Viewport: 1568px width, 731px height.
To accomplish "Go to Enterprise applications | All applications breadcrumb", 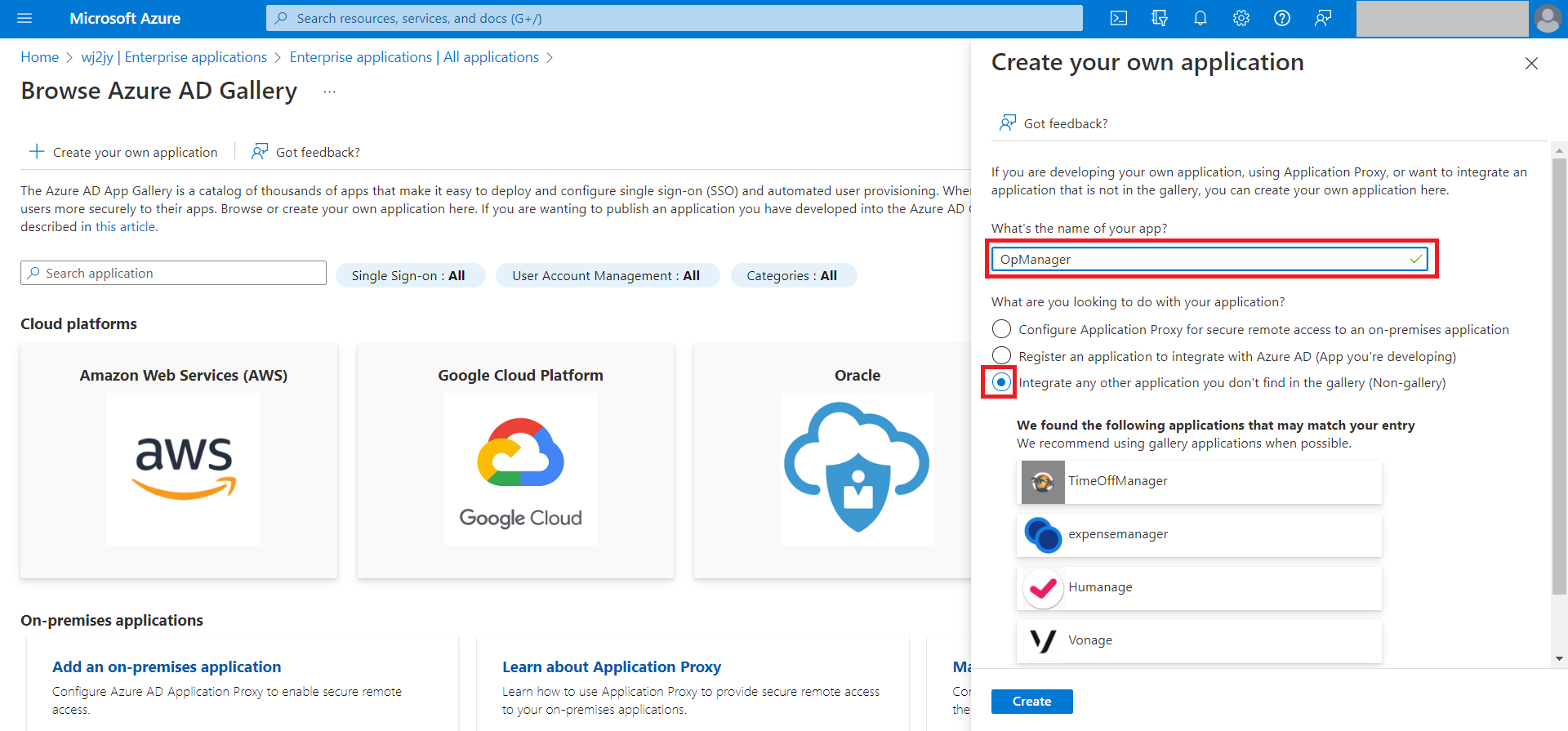I will (x=414, y=57).
